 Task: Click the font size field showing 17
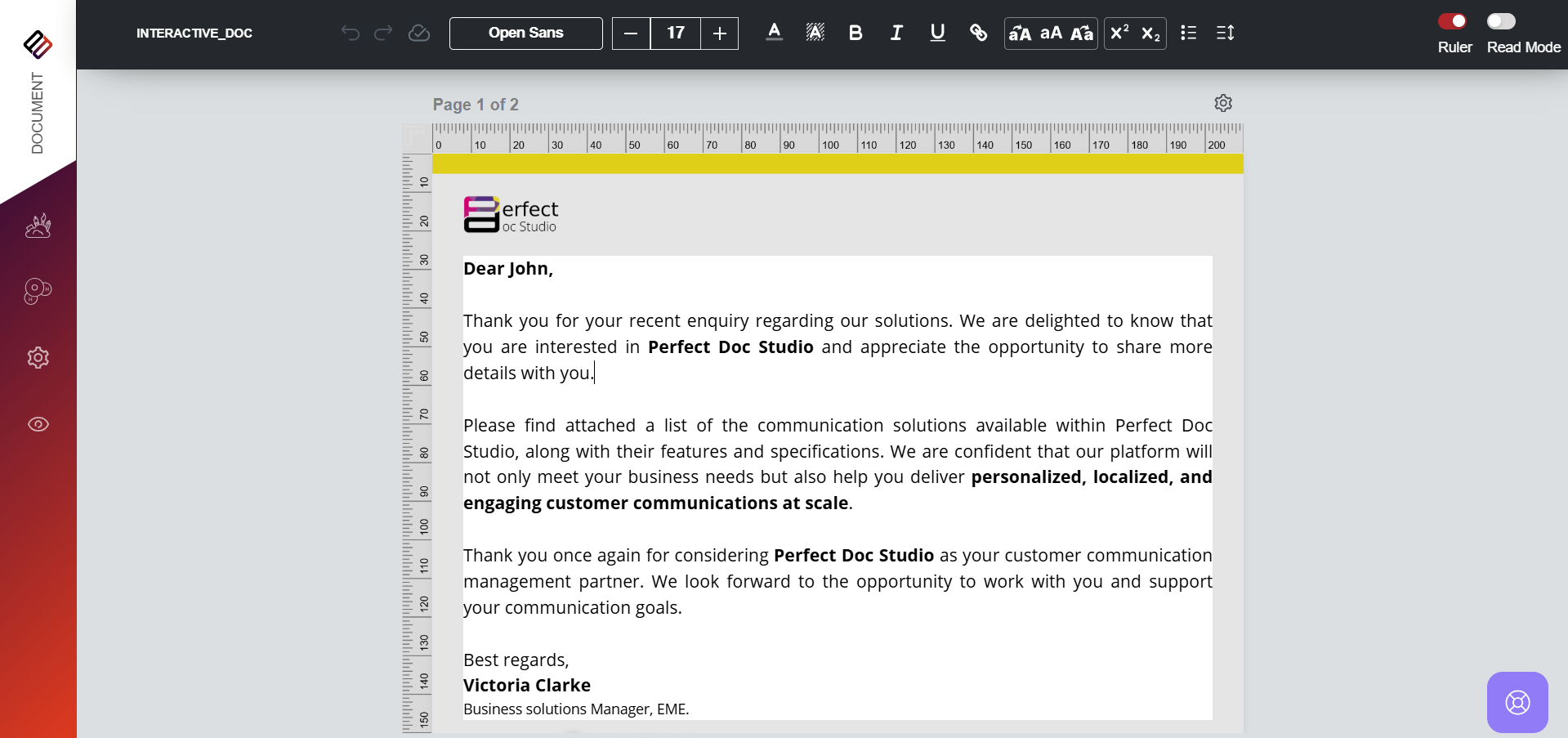pyautogui.click(x=675, y=34)
